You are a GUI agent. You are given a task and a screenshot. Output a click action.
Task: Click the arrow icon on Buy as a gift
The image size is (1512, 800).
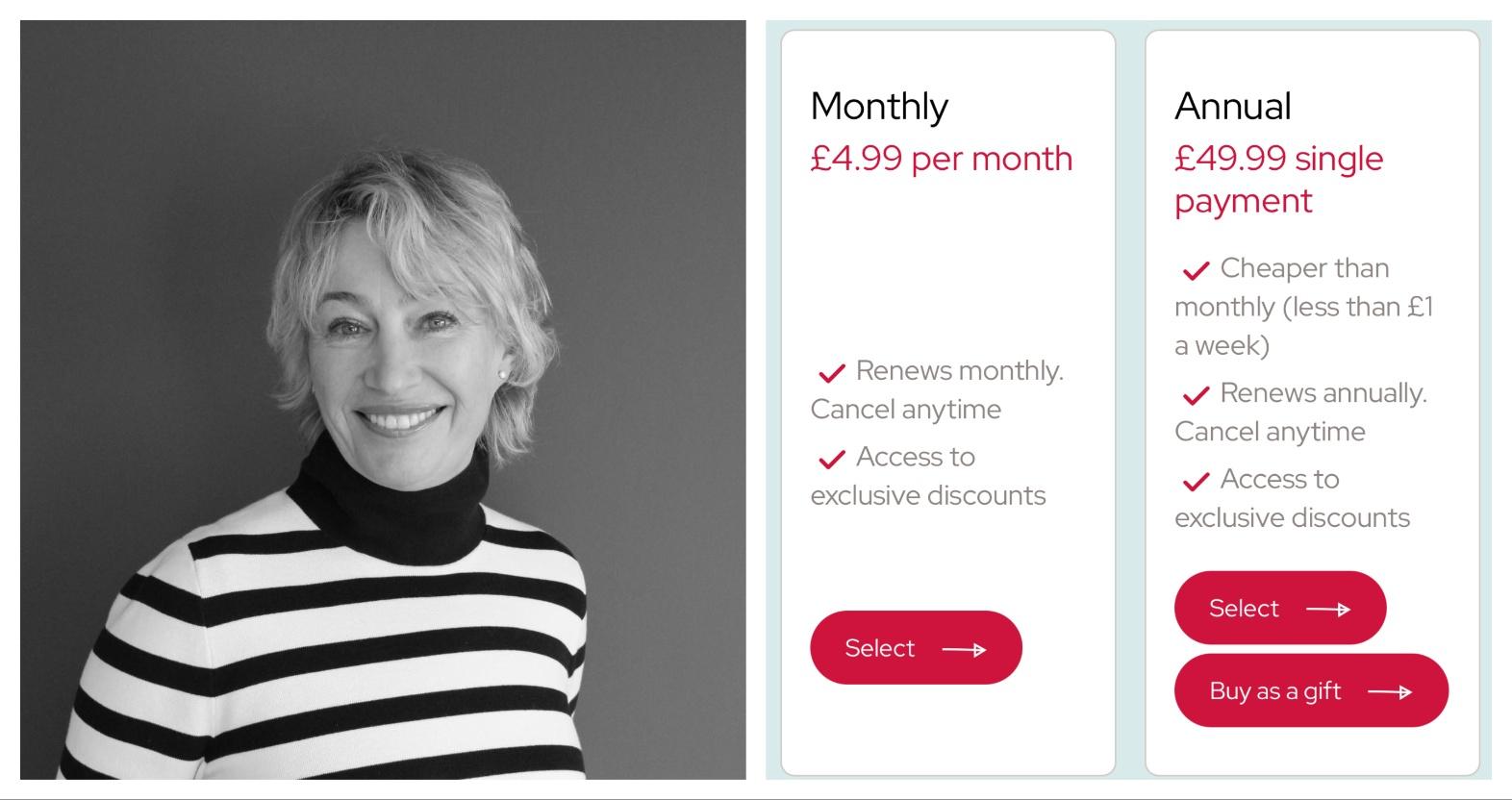(1390, 692)
